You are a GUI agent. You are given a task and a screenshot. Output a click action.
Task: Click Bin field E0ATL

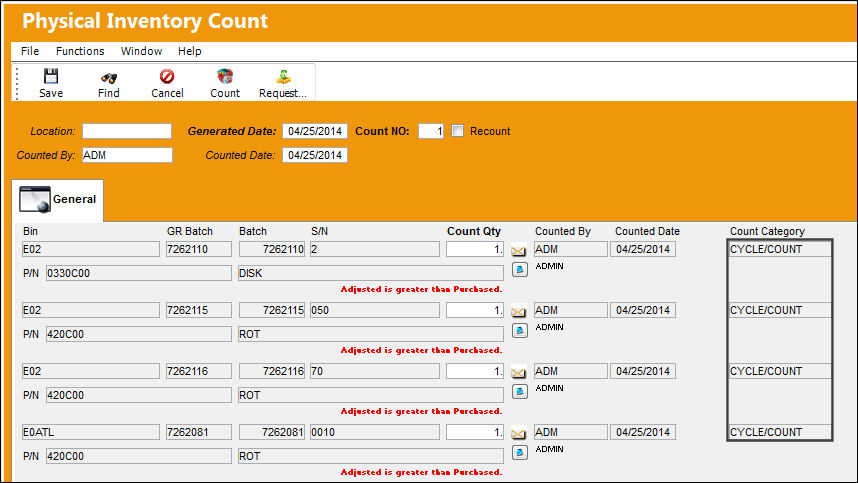pyautogui.click(x=91, y=432)
